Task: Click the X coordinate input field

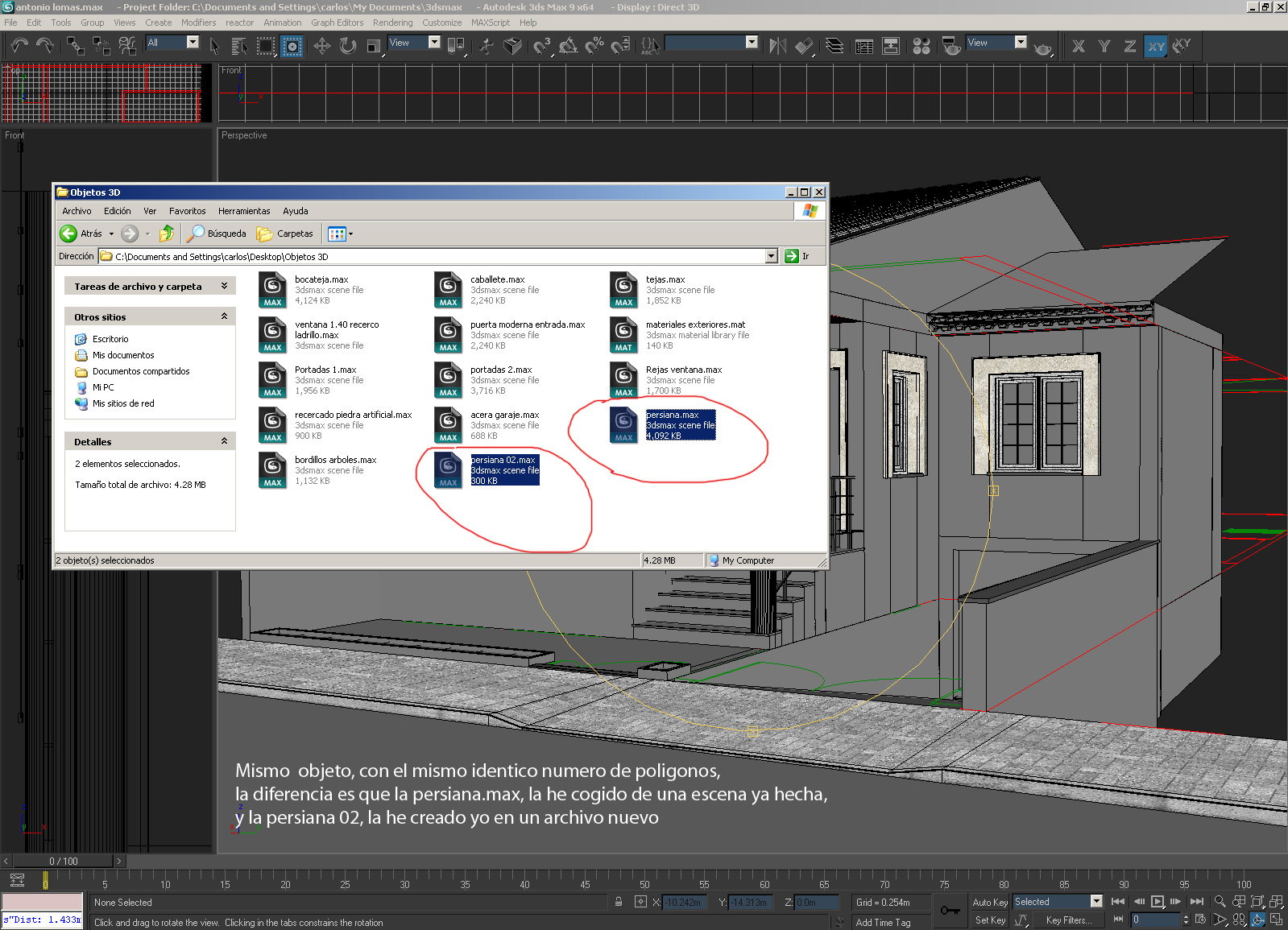Action: 684,903
